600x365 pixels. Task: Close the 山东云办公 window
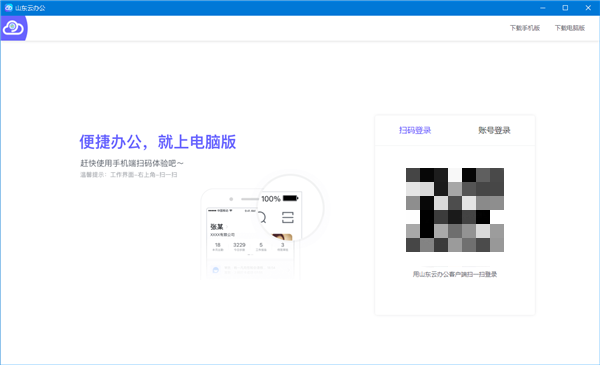(x=588, y=8)
